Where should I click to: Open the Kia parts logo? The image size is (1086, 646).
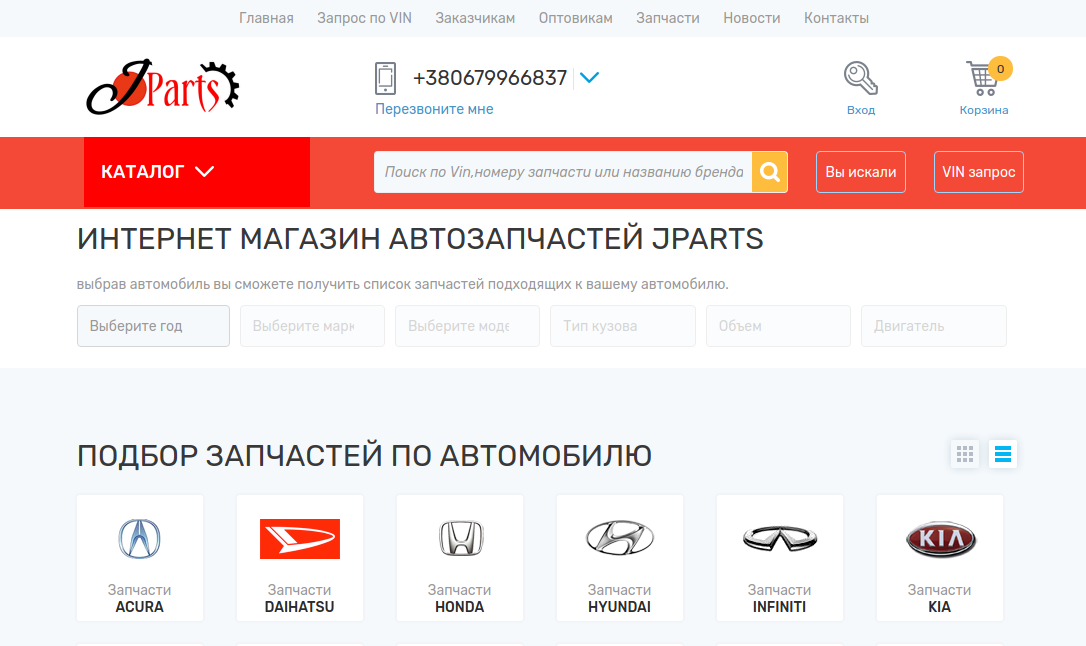coord(939,538)
